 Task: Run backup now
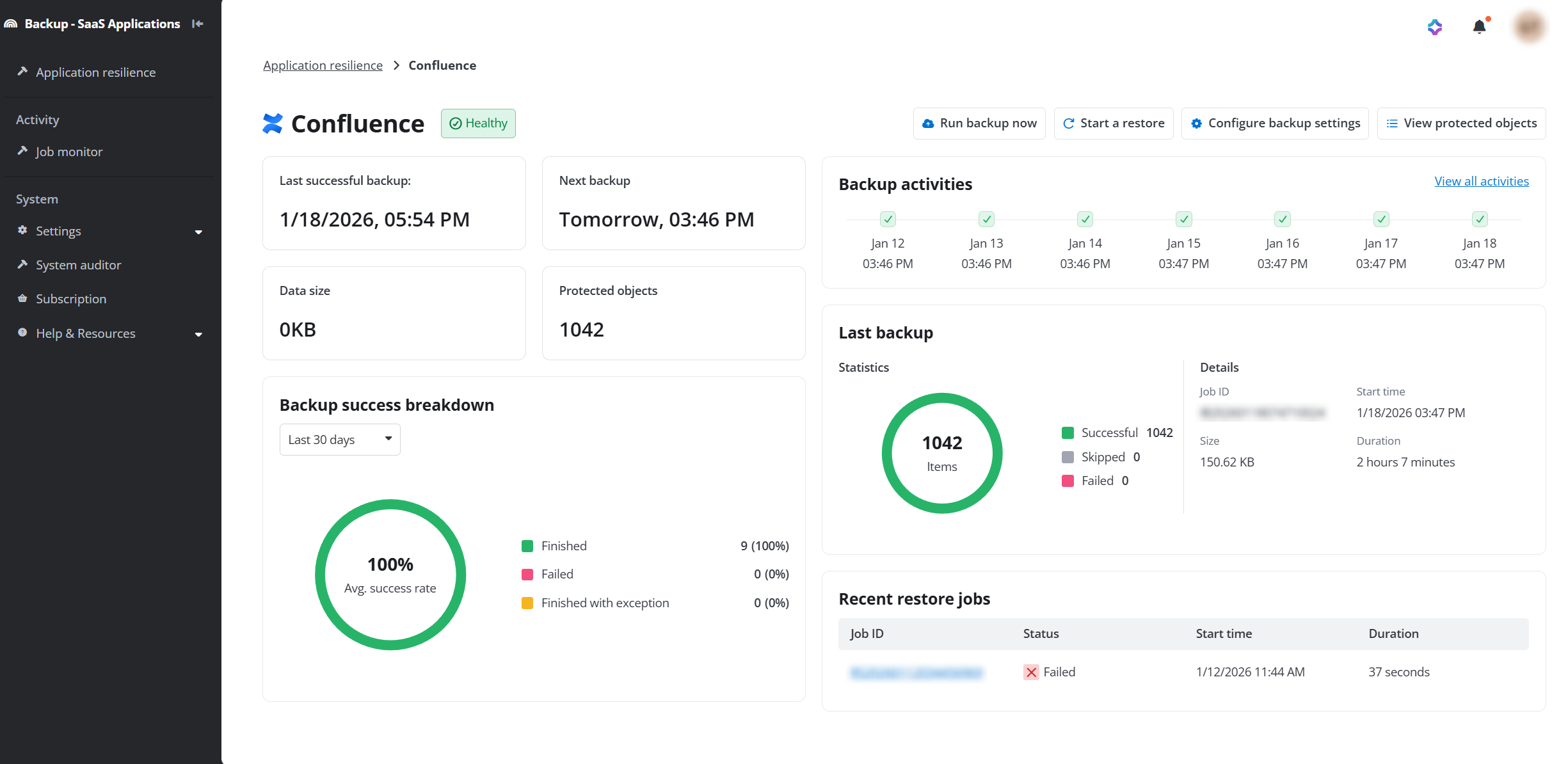(979, 123)
